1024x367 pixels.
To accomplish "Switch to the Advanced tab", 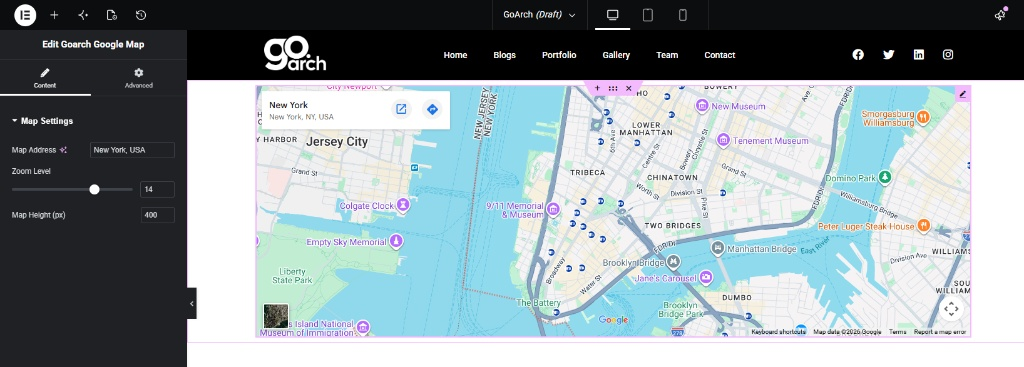I will pos(138,78).
